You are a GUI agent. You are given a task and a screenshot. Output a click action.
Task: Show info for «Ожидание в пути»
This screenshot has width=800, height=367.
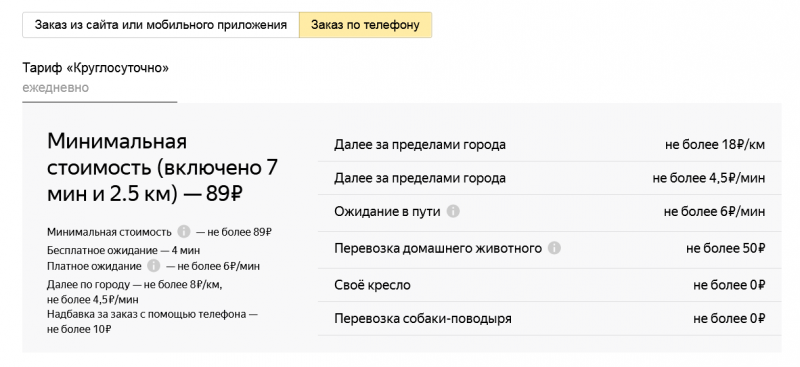point(453,211)
